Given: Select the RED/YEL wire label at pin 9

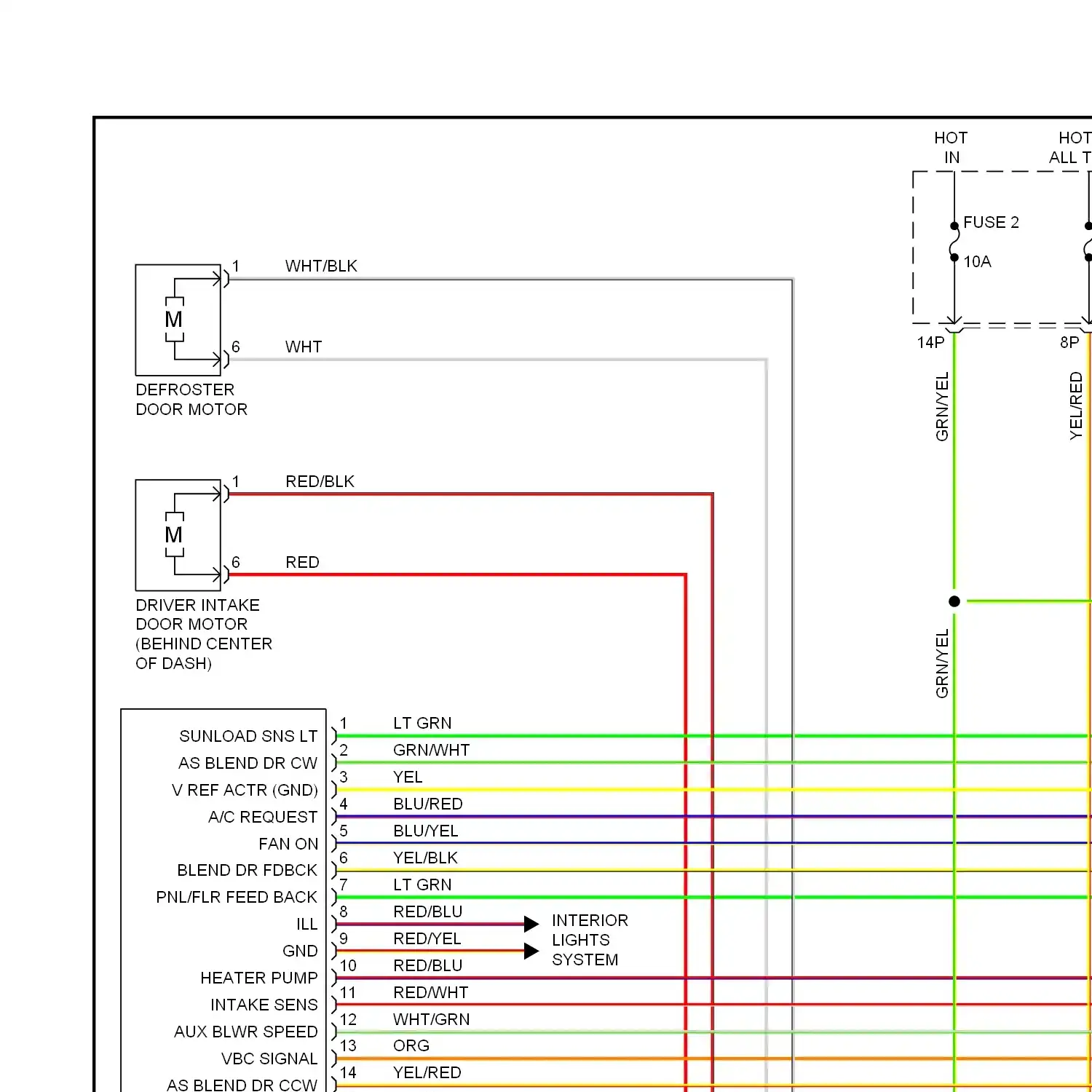Looking at the screenshot, I should 427,938.
